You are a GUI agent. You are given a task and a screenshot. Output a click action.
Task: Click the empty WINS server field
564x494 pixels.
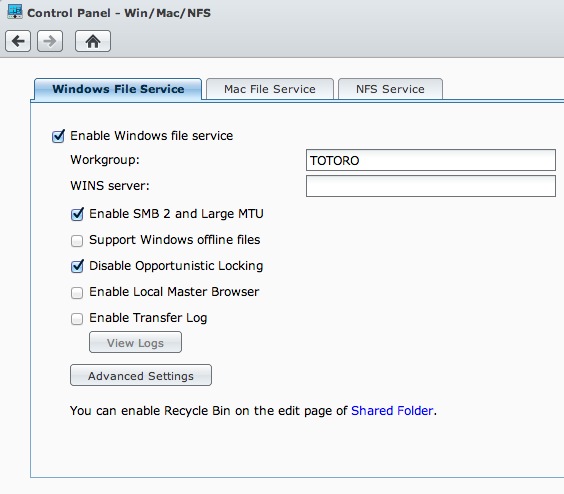[431, 186]
